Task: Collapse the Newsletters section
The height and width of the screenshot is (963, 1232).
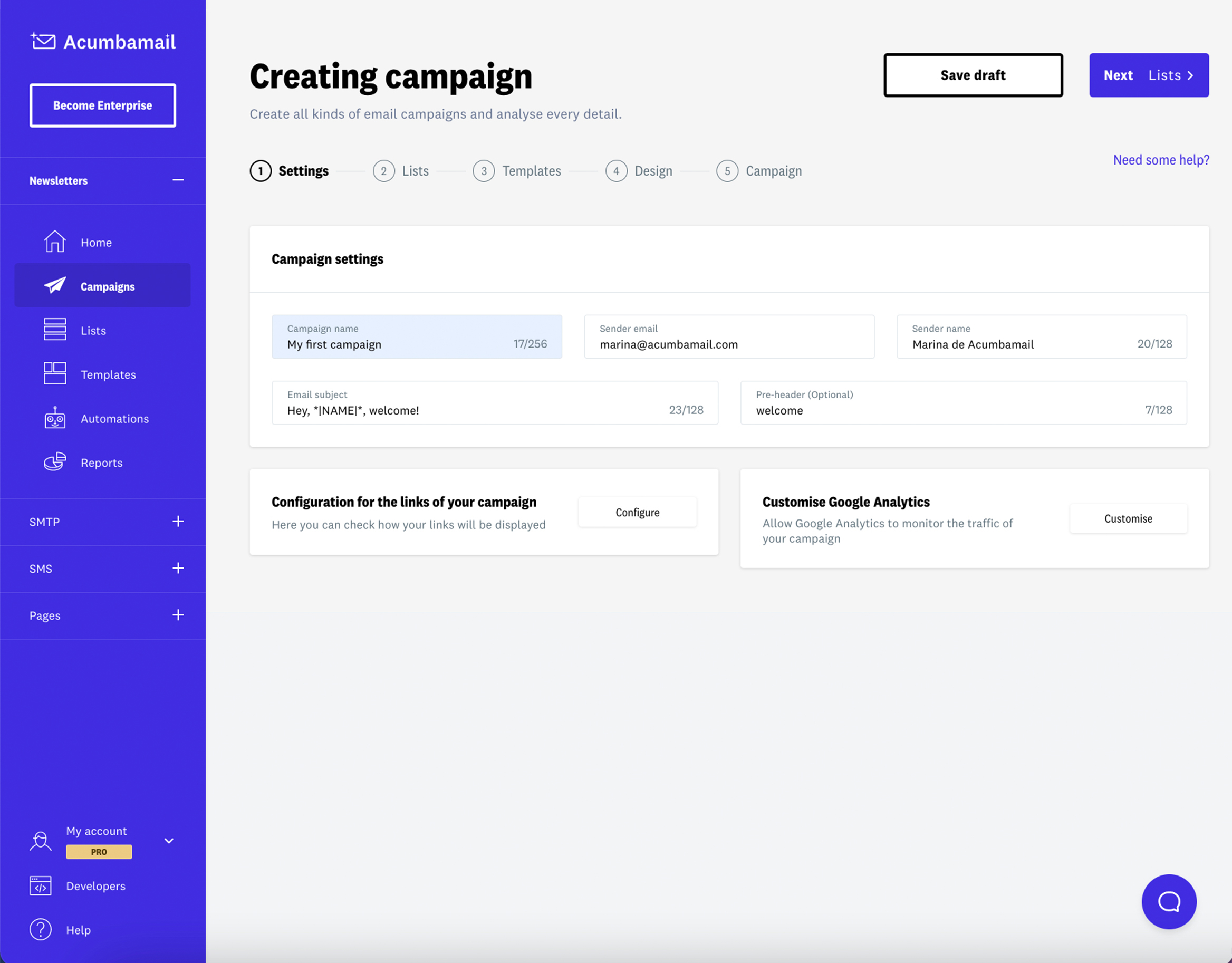Action: point(178,180)
